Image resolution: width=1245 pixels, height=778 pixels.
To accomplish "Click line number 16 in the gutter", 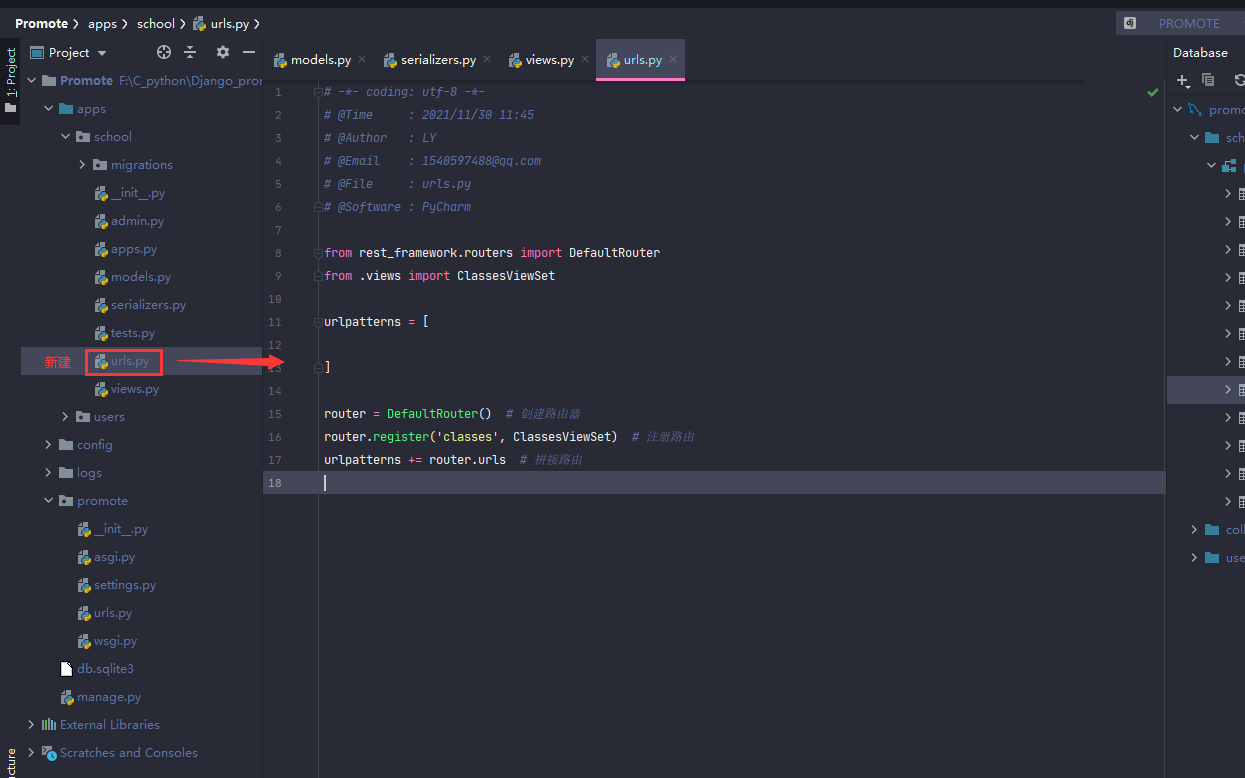I will [275, 437].
